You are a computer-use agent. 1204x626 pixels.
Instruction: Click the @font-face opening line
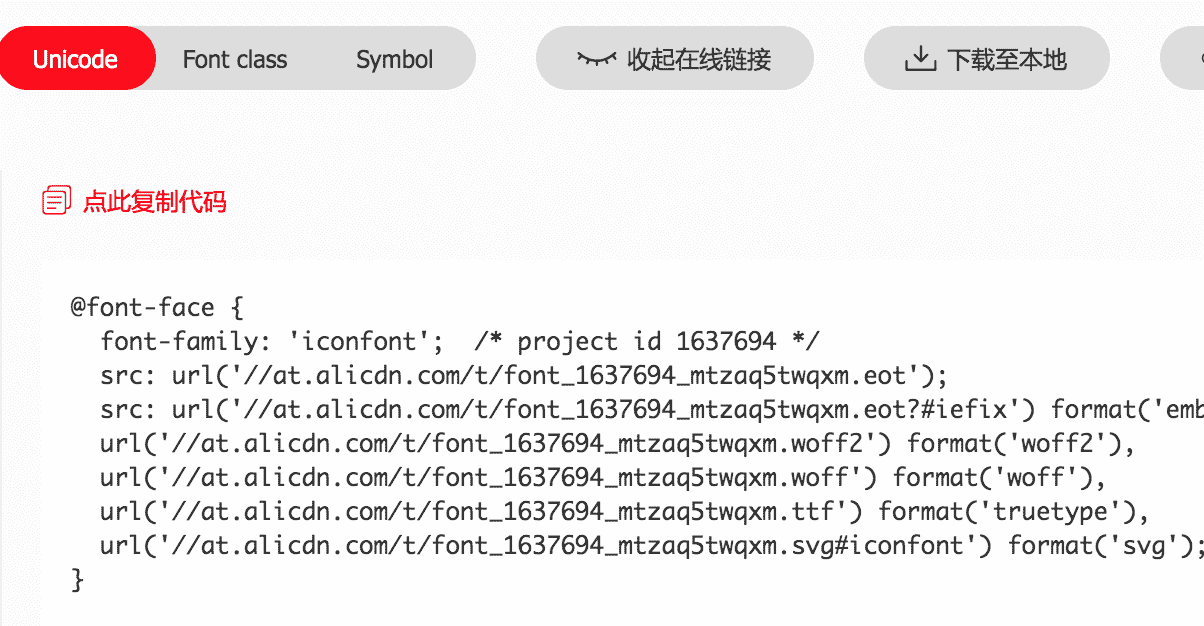(x=156, y=307)
